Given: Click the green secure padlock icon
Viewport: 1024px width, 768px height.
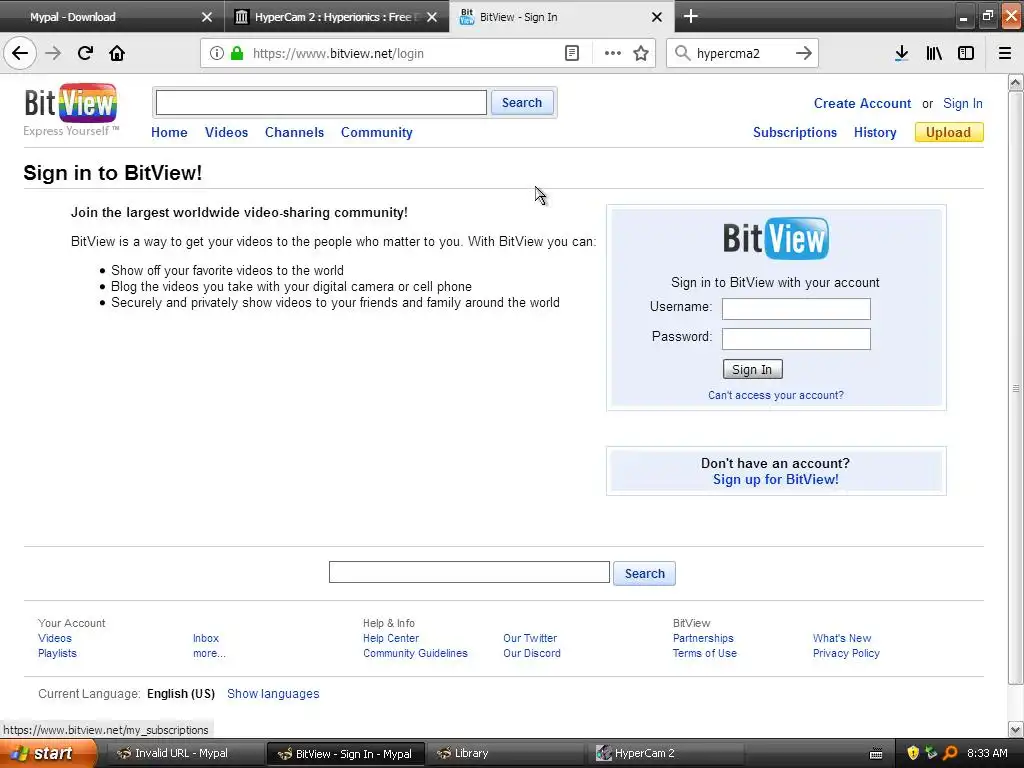Looking at the screenshot, I should tap(237, 53).
